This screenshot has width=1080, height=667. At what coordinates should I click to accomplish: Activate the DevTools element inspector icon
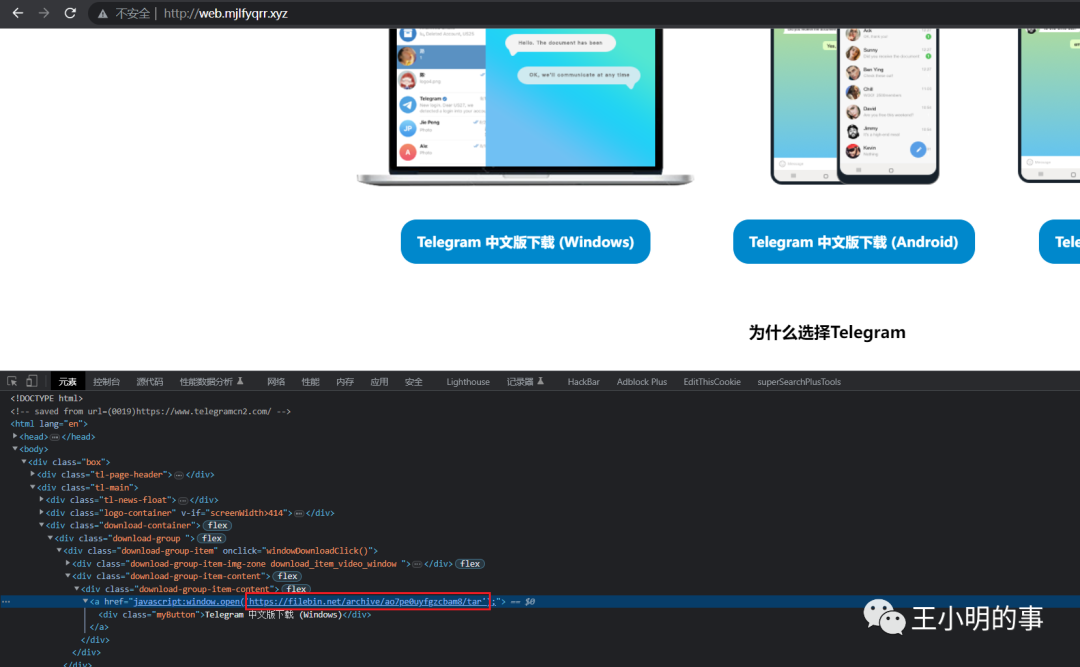coord(12,381)
